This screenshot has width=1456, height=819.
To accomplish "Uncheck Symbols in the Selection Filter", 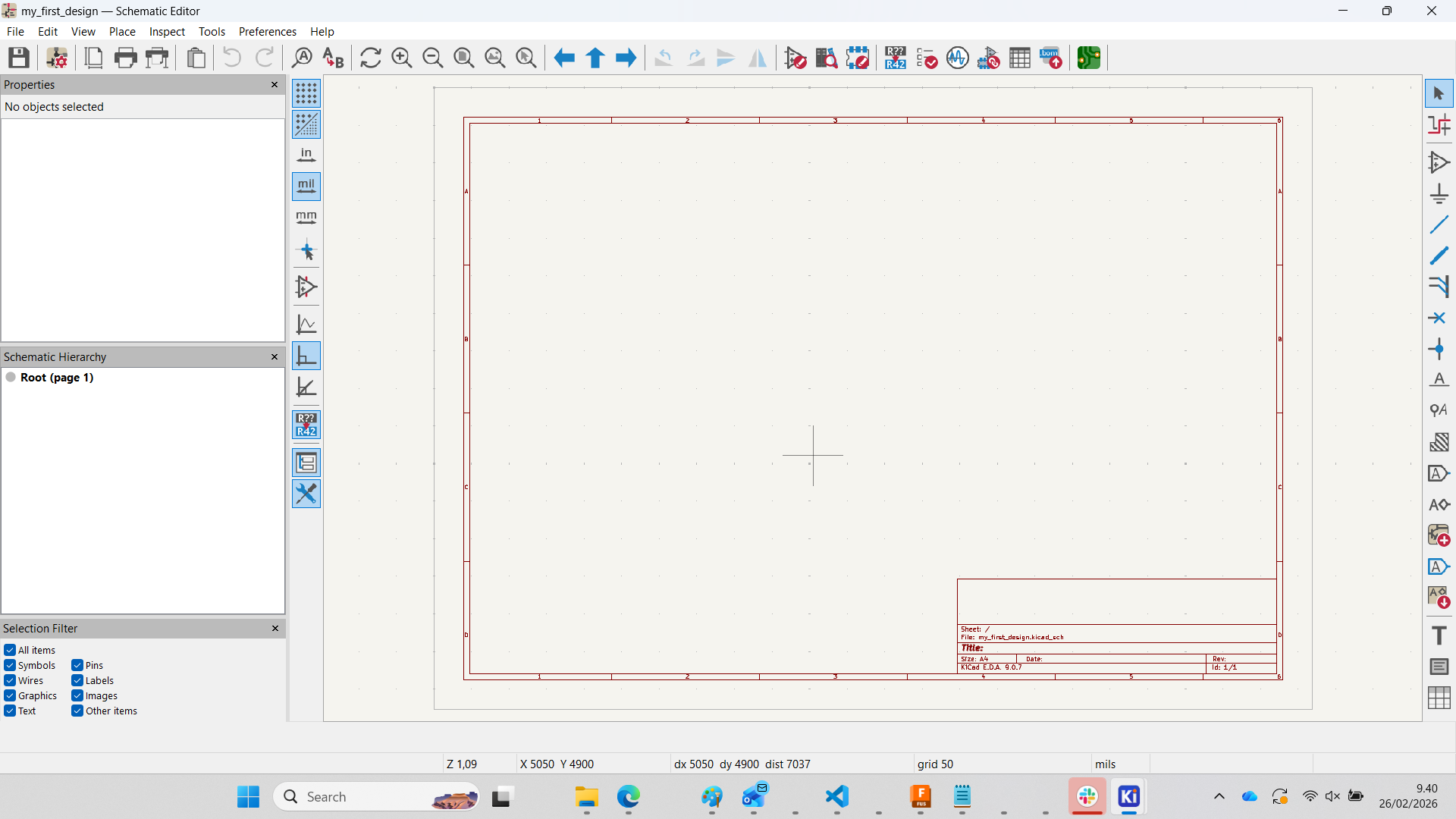I will 10,665.
